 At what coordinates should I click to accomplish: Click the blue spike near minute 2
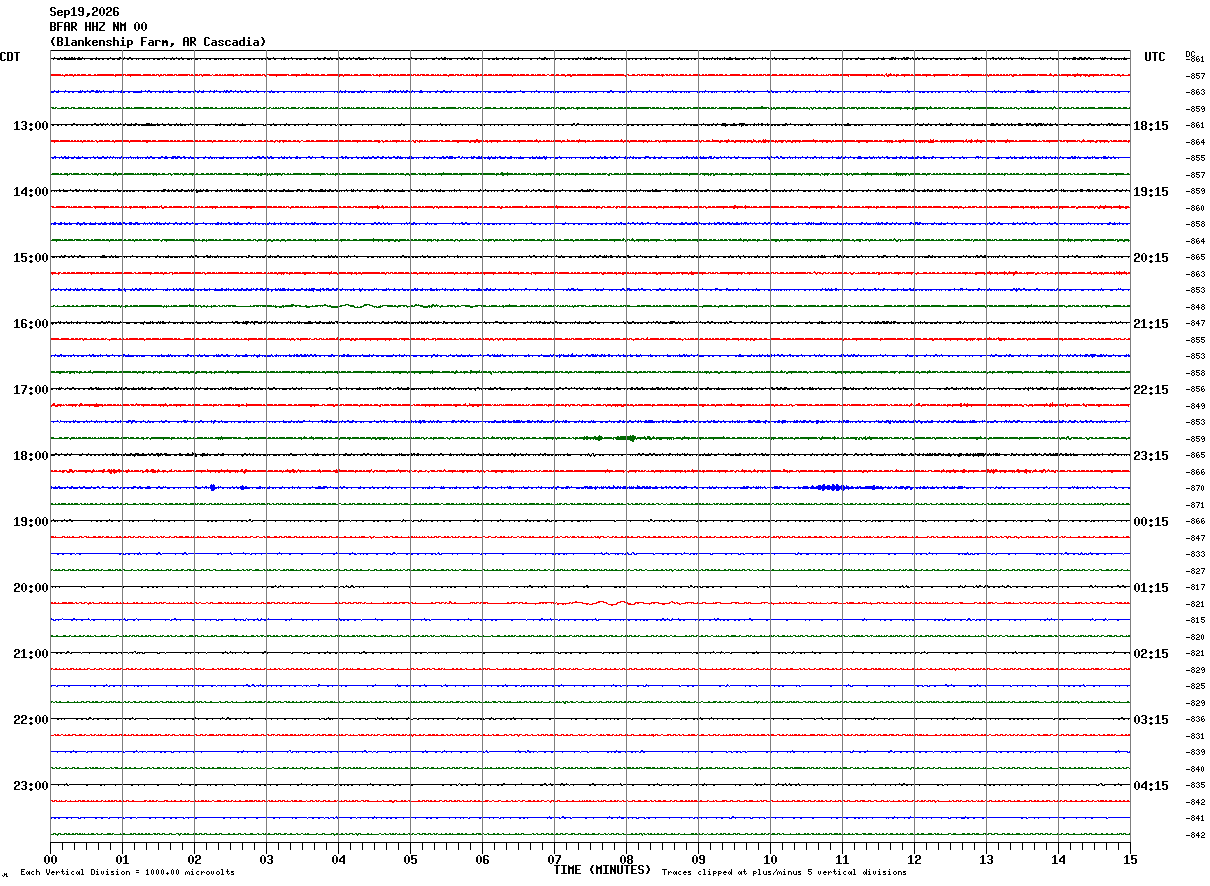[213, 487]
